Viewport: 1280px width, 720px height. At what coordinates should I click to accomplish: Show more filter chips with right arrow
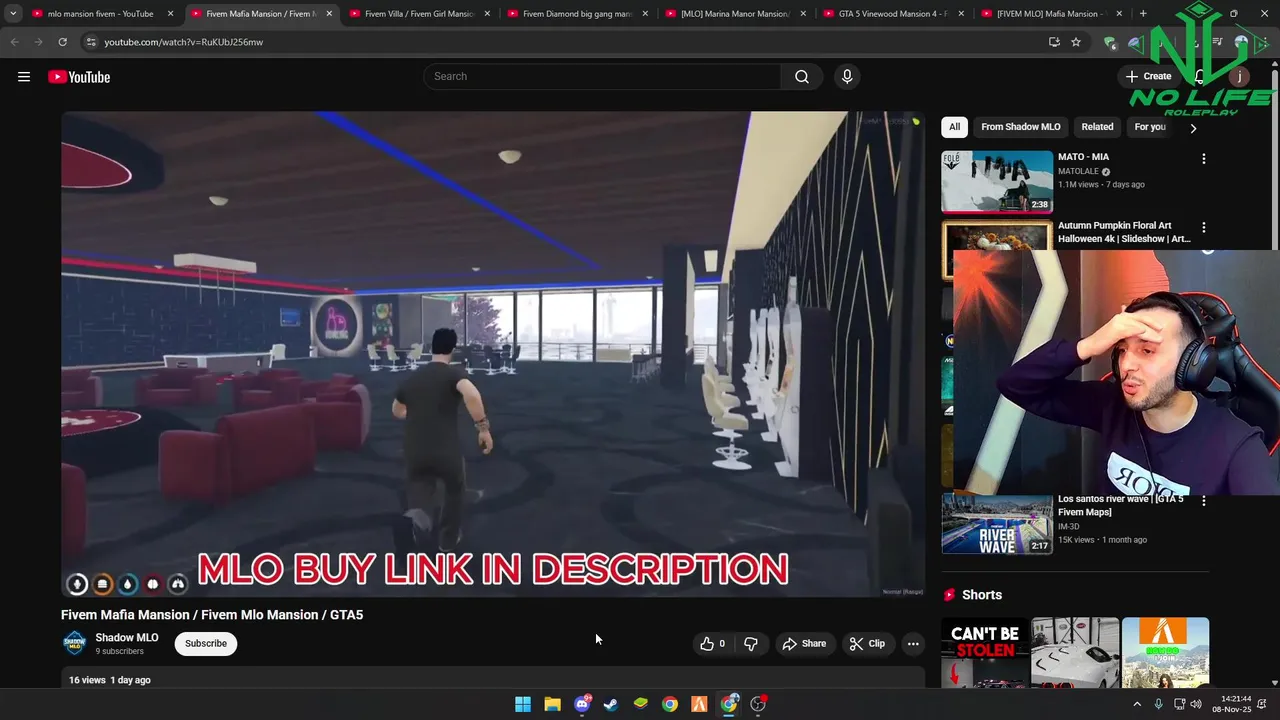pyautogui.click(x=1193, y=128)
